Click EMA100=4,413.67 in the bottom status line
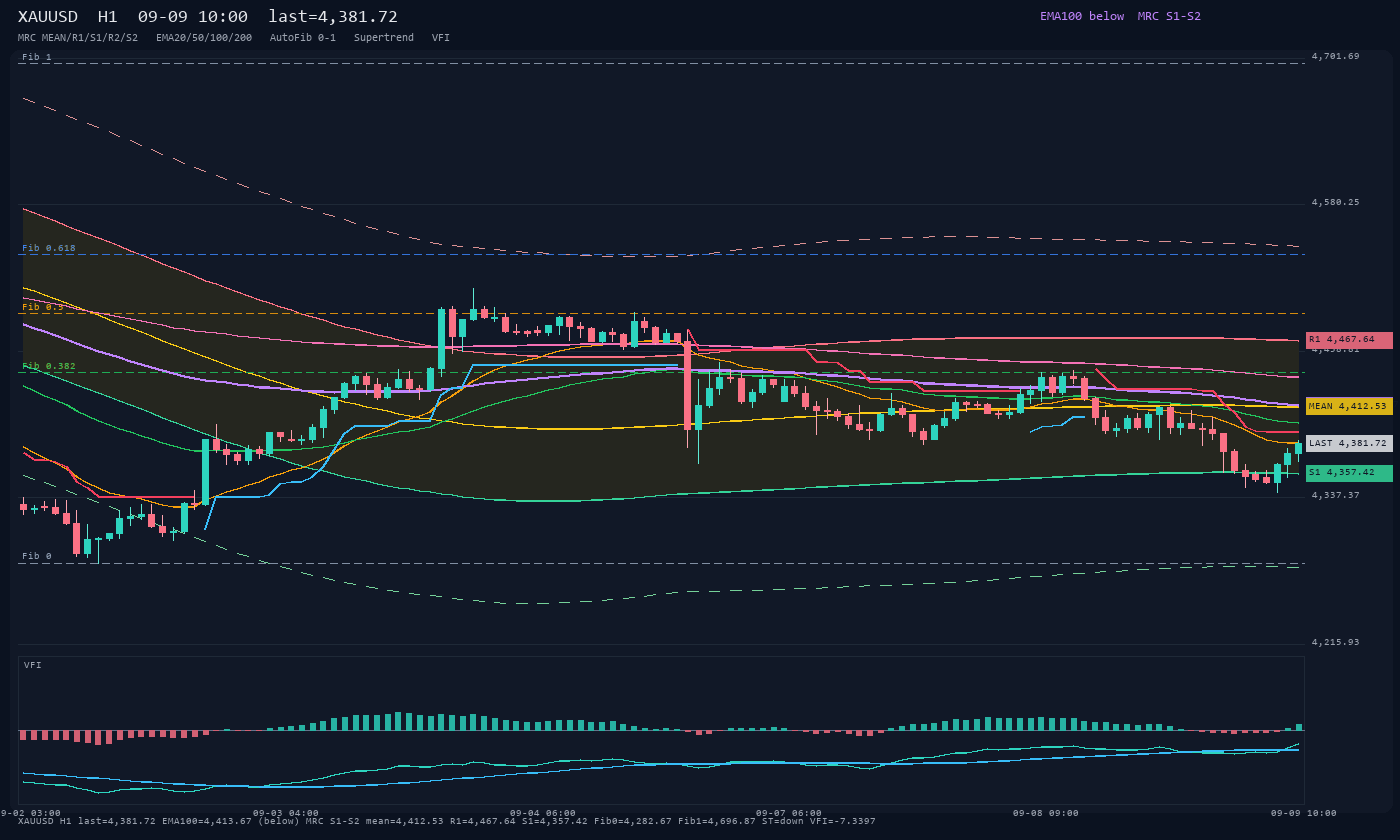This screenshot has height=840, width=1400. click(207, 821)
